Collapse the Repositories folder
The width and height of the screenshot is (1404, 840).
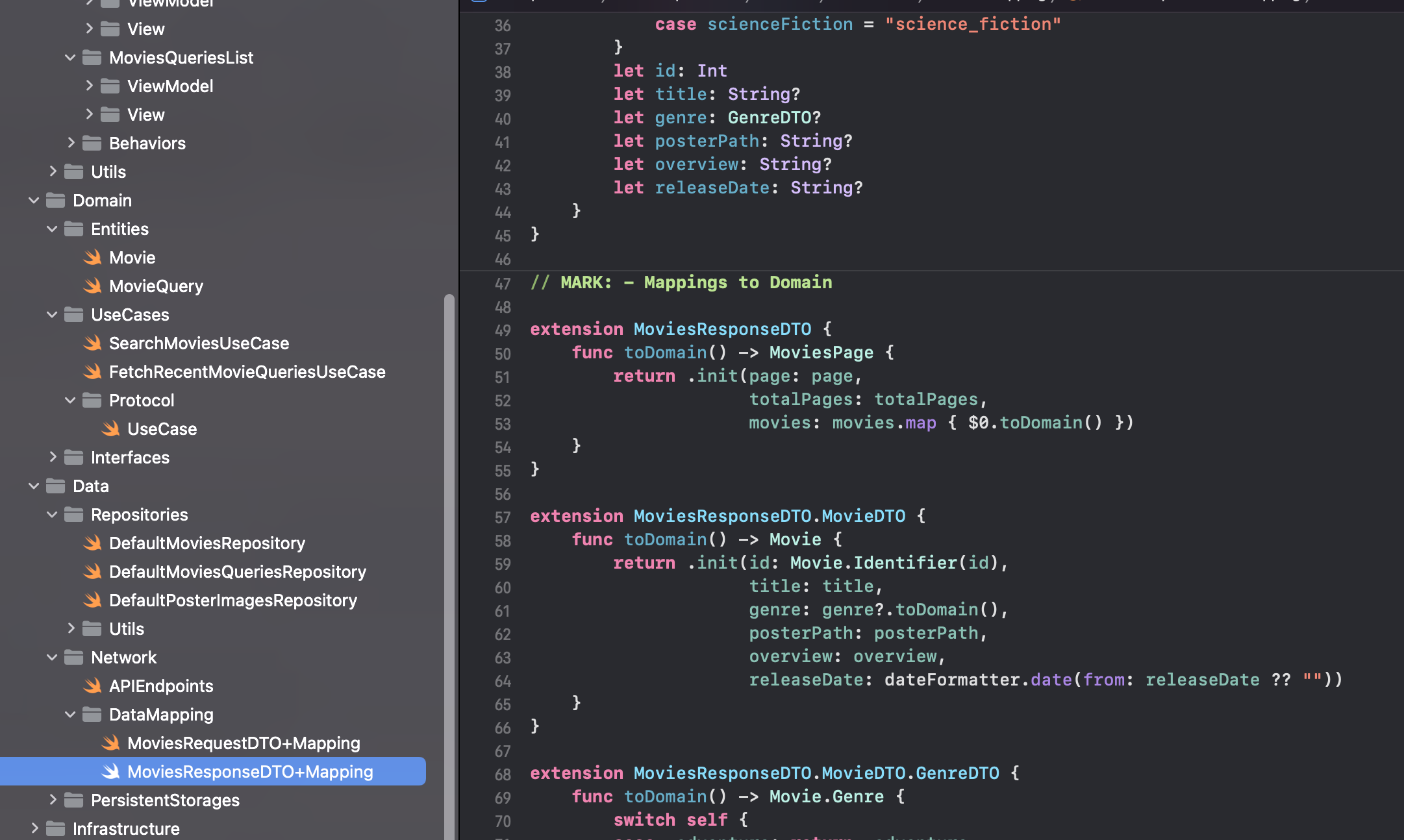coord(52,515)
